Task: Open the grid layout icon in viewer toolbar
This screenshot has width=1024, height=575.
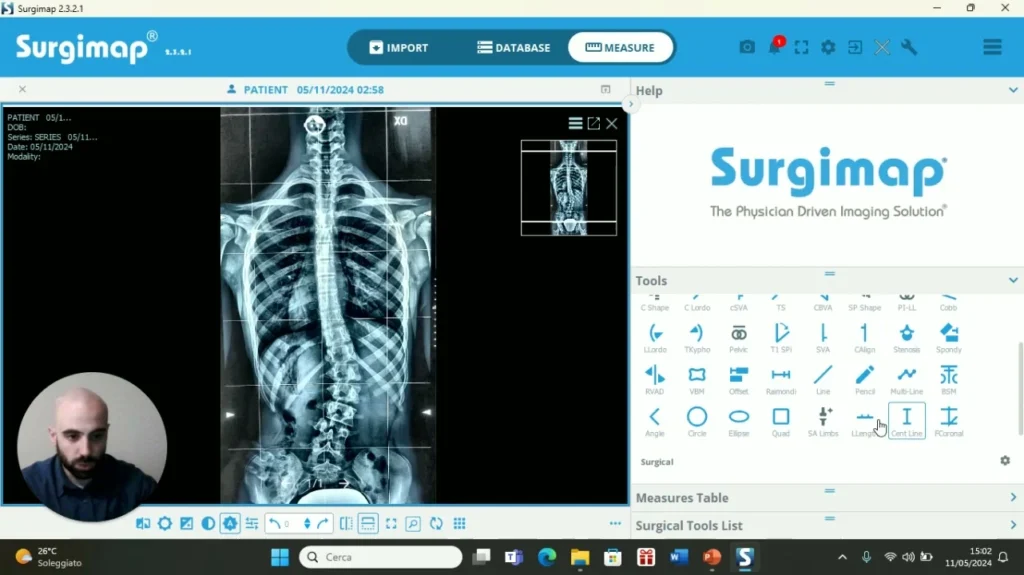Action: point(460,523)
